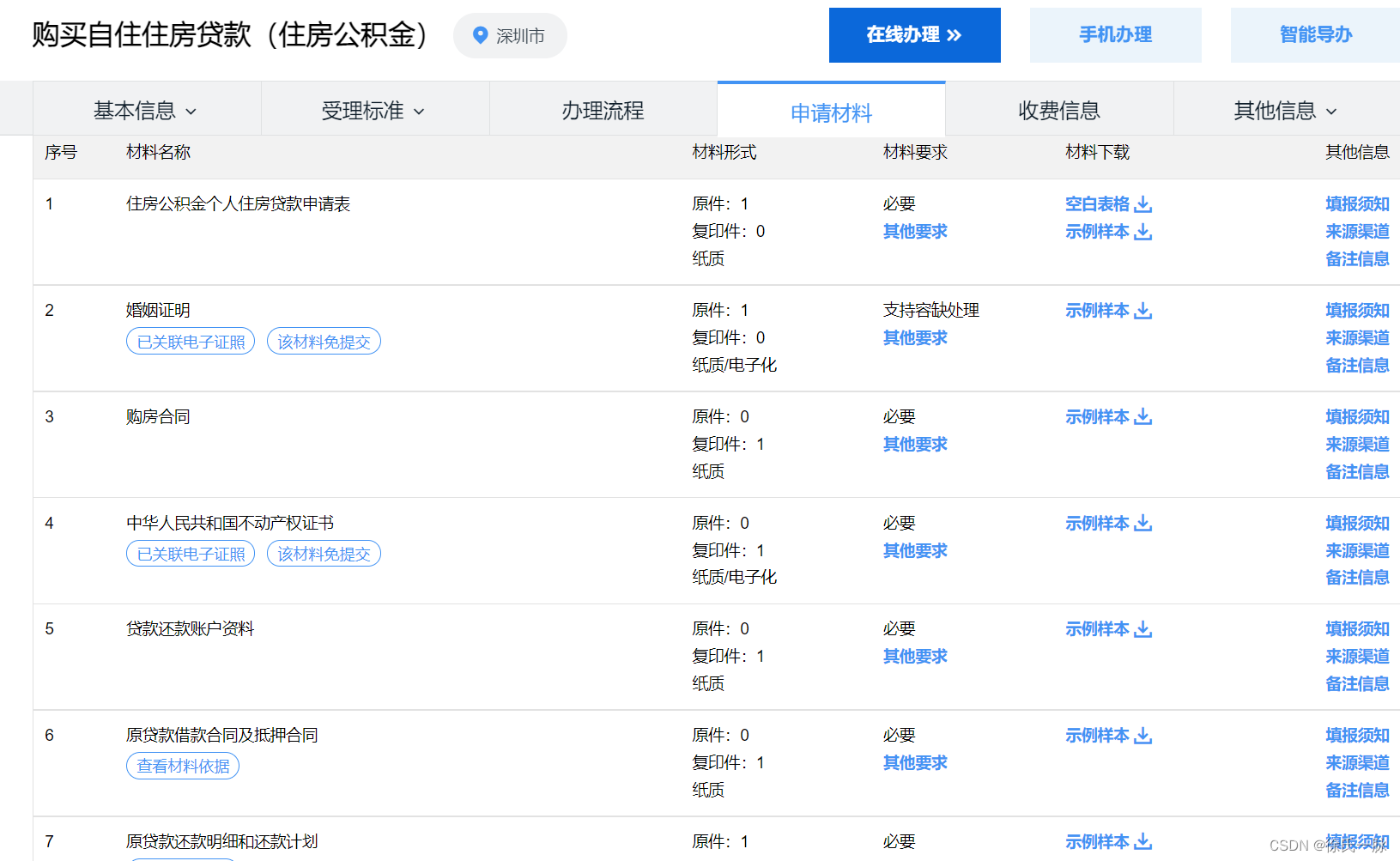Click 该材料免提交 tag under 婚姻证明
This screenshot has width=1400, height=861.
click(324, 342)
